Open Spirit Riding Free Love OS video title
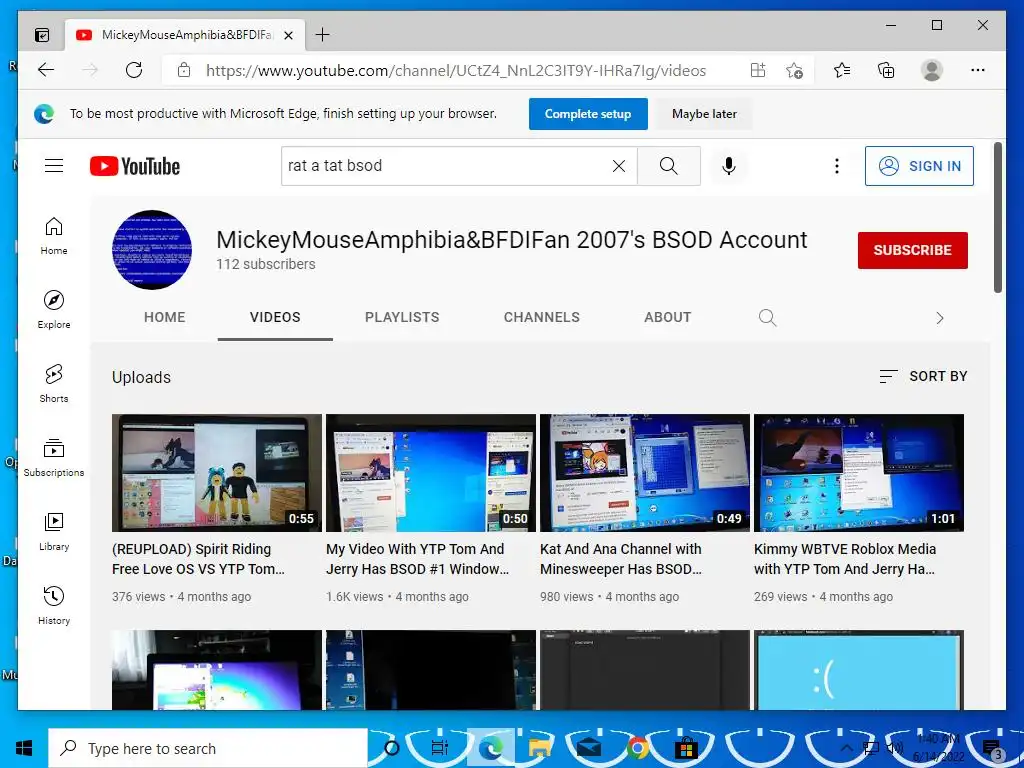The image size is (1024, 768). pos(199,559)
